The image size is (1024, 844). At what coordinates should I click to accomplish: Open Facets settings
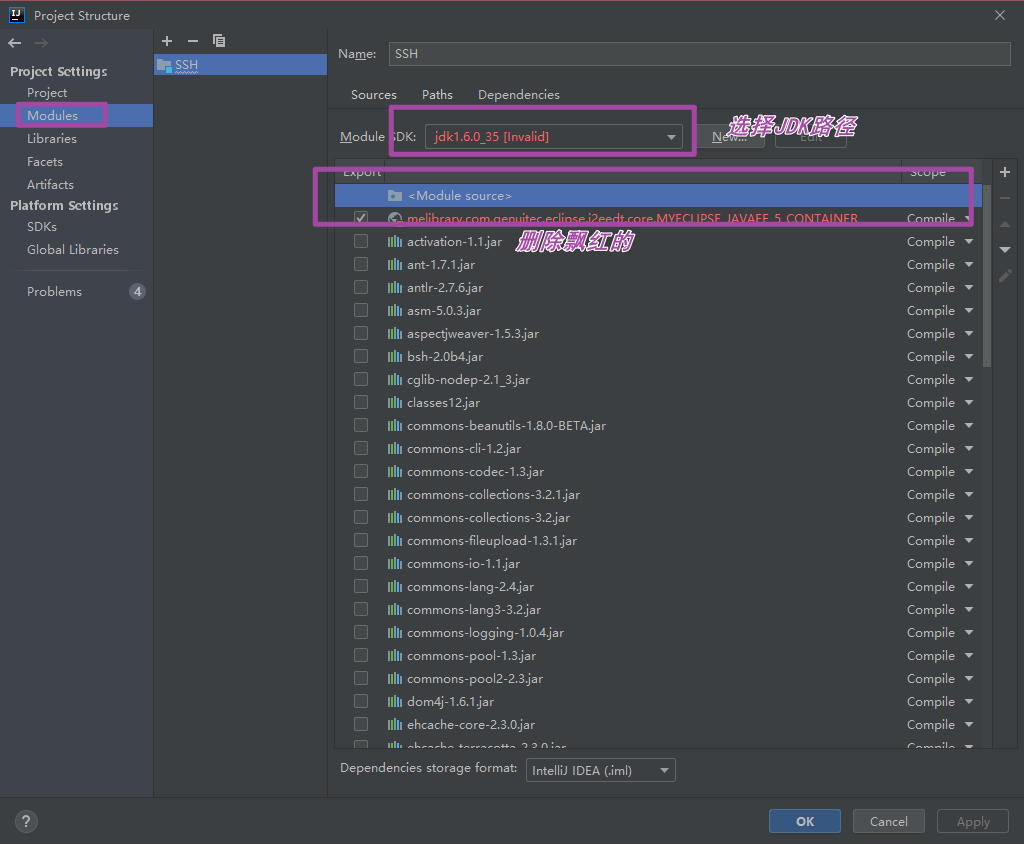click(44, 161)
